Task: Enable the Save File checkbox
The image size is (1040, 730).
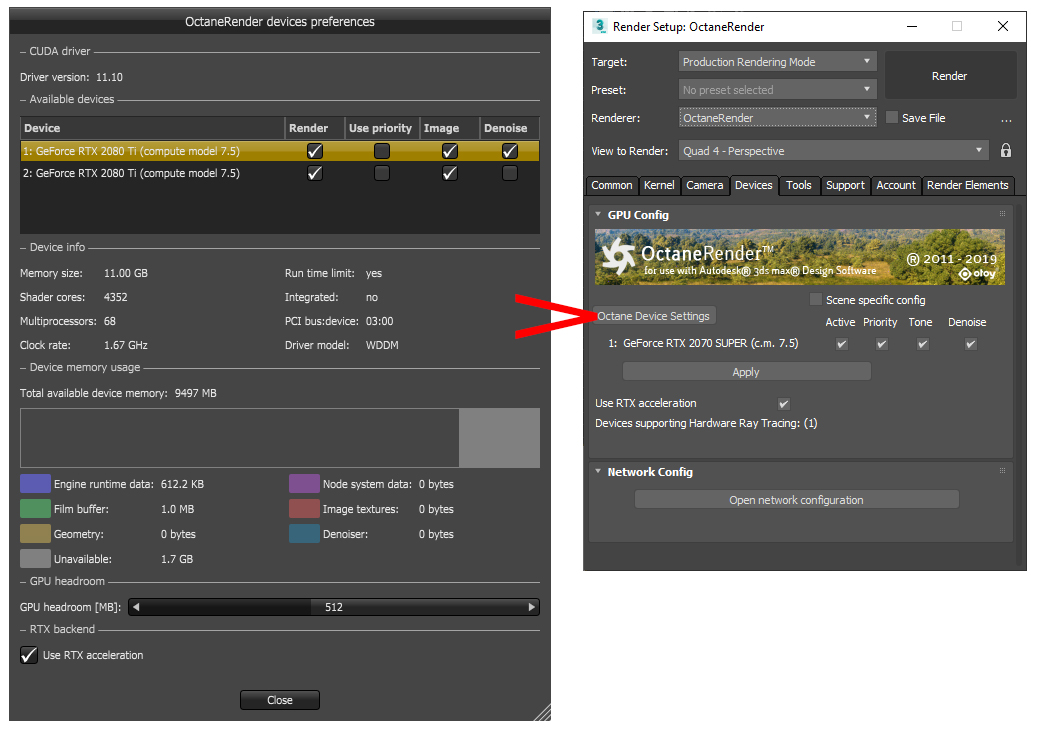Action: pos(892,117)
